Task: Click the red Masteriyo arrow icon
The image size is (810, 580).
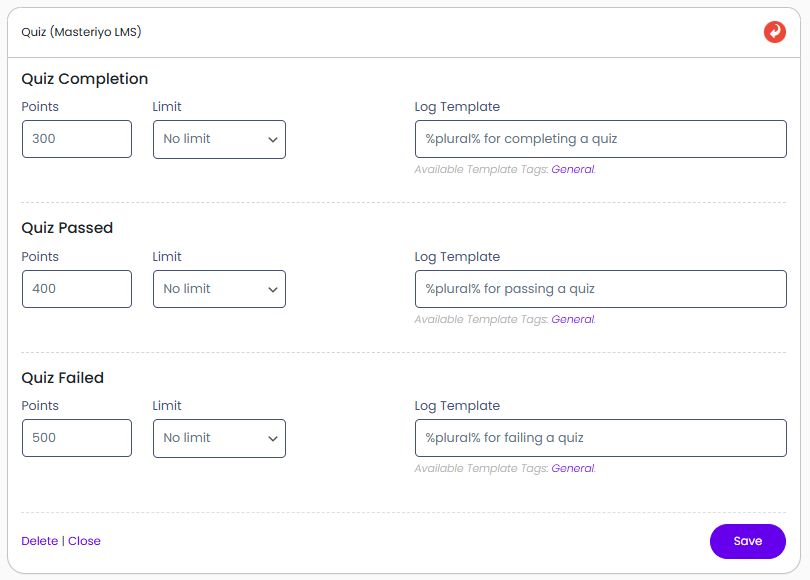Action: point(774,32)
